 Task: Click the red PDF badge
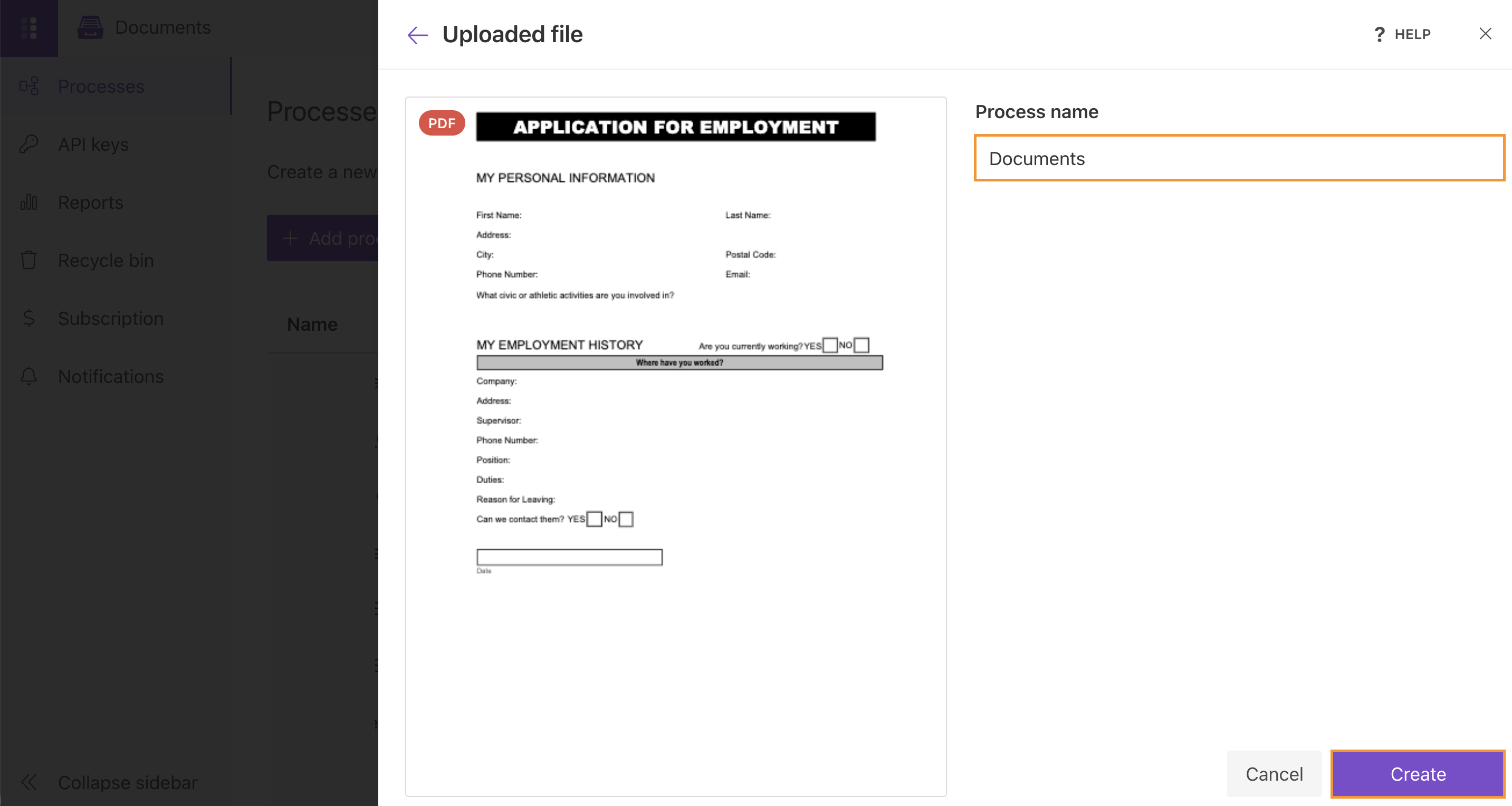[442, 123]
